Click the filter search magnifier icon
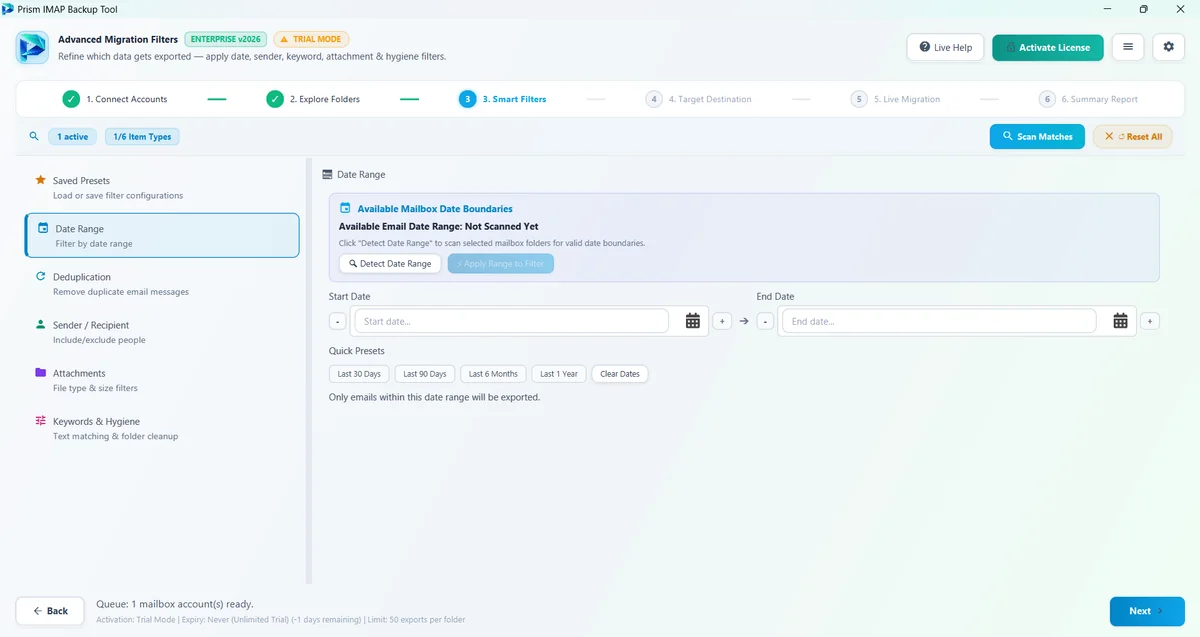The image size is (1200, 637). click(34, 136)
